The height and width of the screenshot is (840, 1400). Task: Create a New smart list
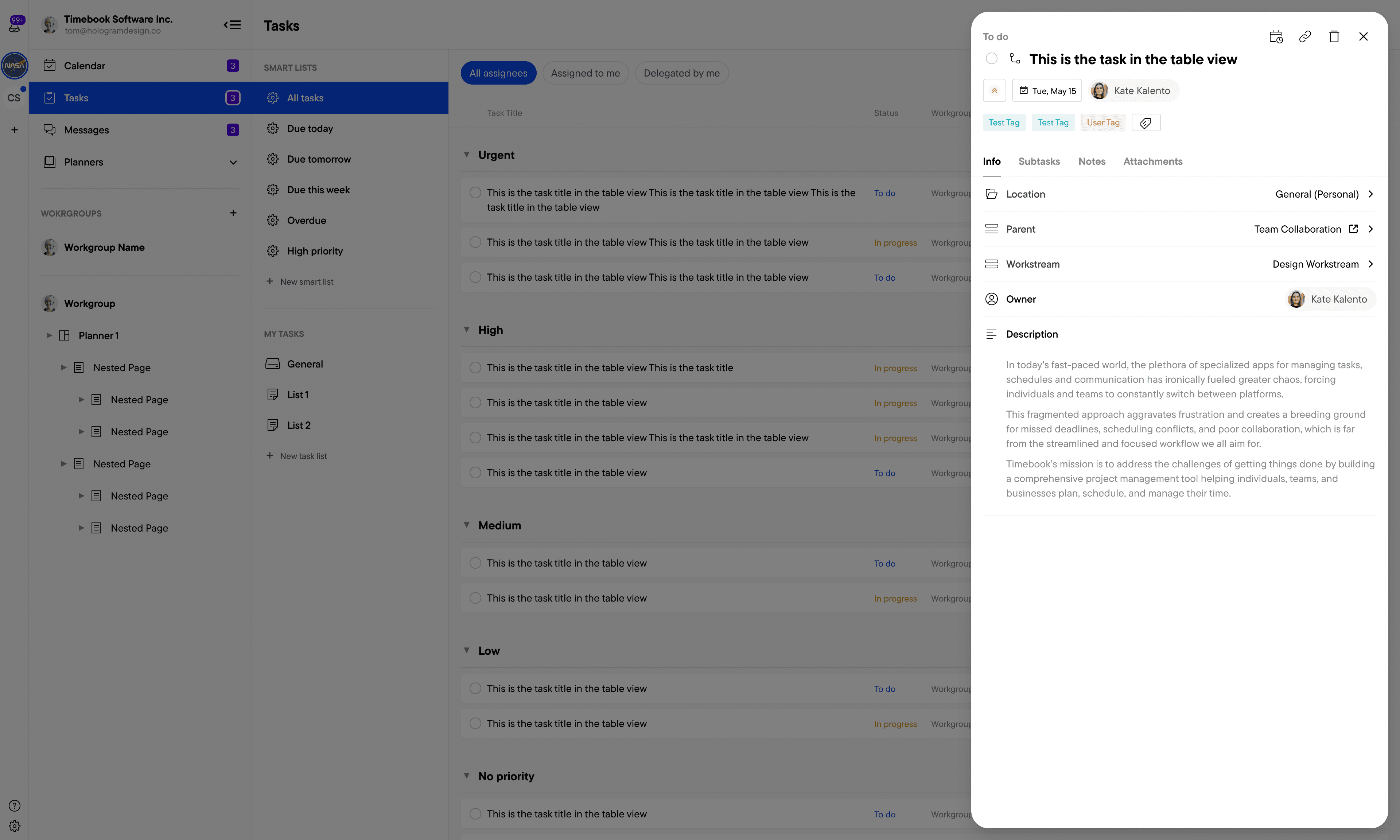click(300, 282)
